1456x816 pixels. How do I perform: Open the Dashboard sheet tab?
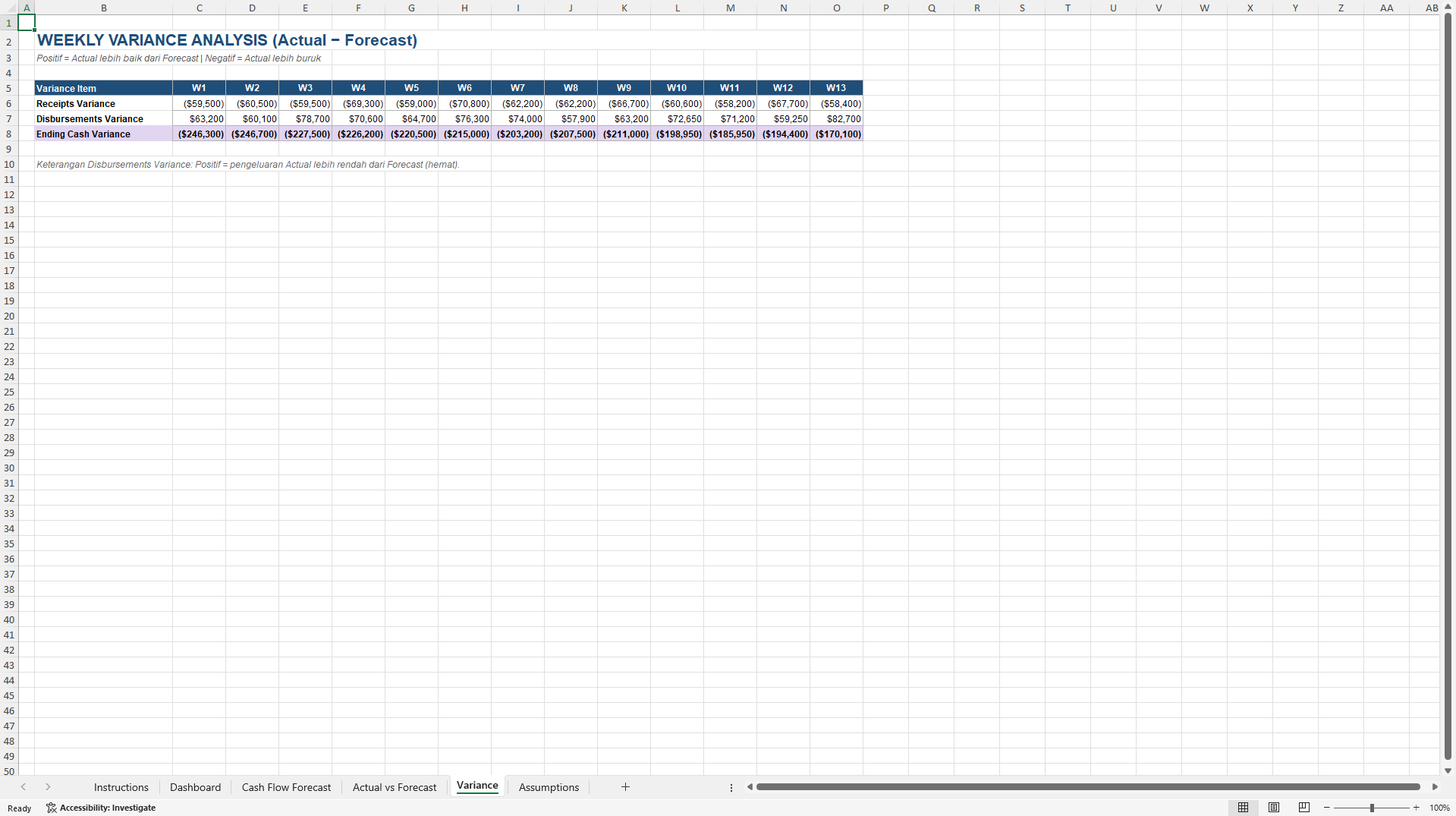[195, 787]
